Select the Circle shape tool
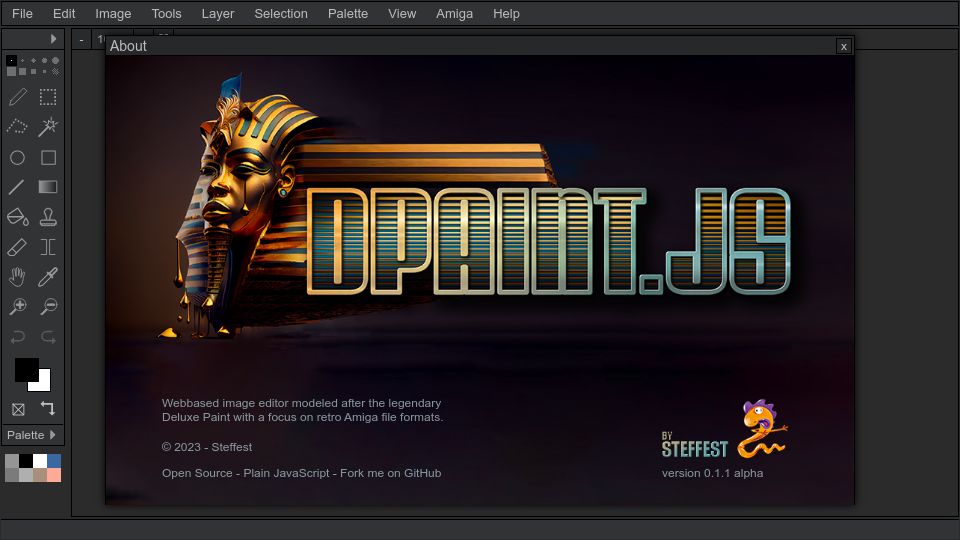The width and height of the screenshot is (960, 540). [x=18, y=157]
